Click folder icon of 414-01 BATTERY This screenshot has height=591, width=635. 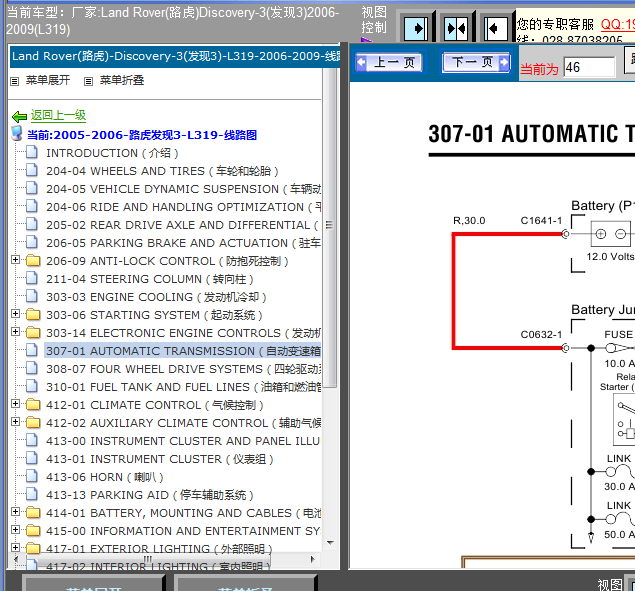point(33,512)
